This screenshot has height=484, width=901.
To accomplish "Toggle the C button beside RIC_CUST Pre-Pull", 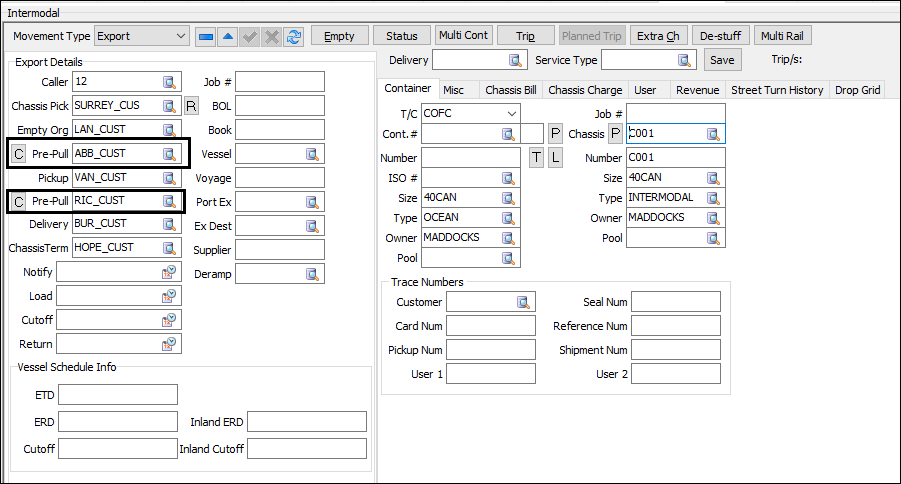I will [17, 202].
